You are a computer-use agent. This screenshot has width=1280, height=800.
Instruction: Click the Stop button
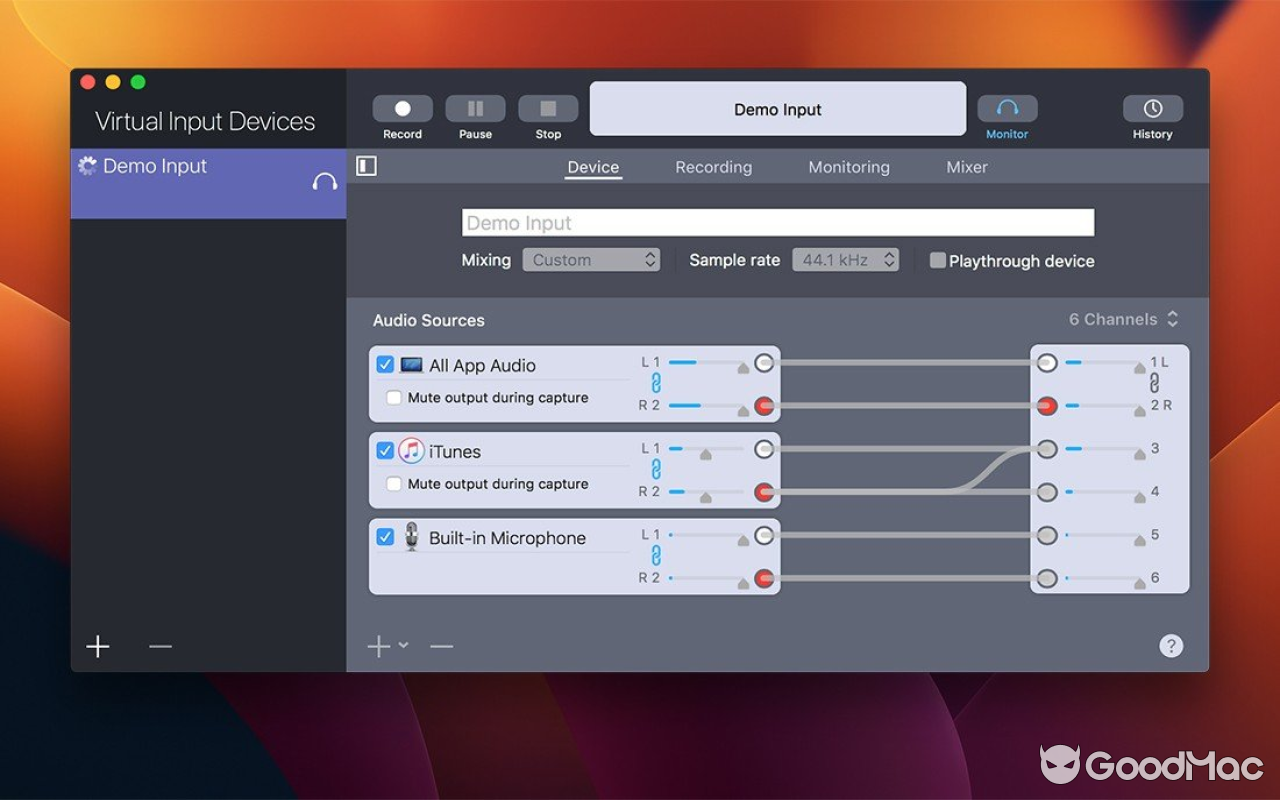pyautogui.click(x=548, y=108)
